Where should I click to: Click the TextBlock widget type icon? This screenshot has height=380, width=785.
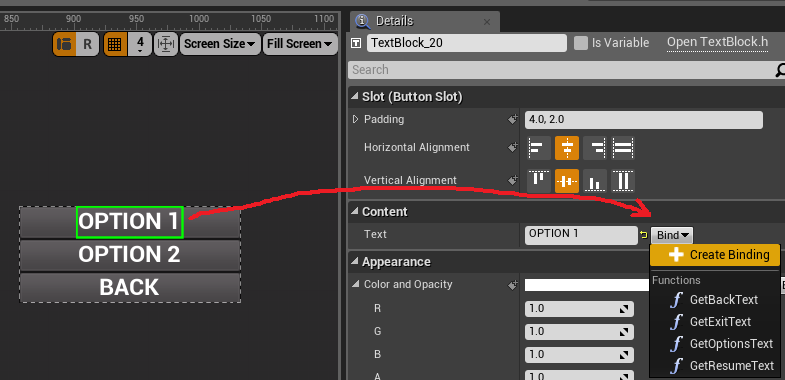coord(356,43)
